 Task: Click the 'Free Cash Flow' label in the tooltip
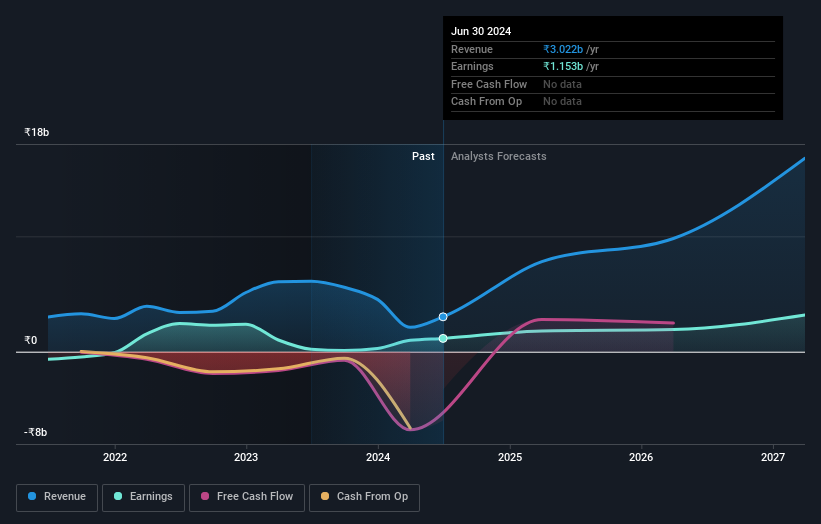coord(489,84)
